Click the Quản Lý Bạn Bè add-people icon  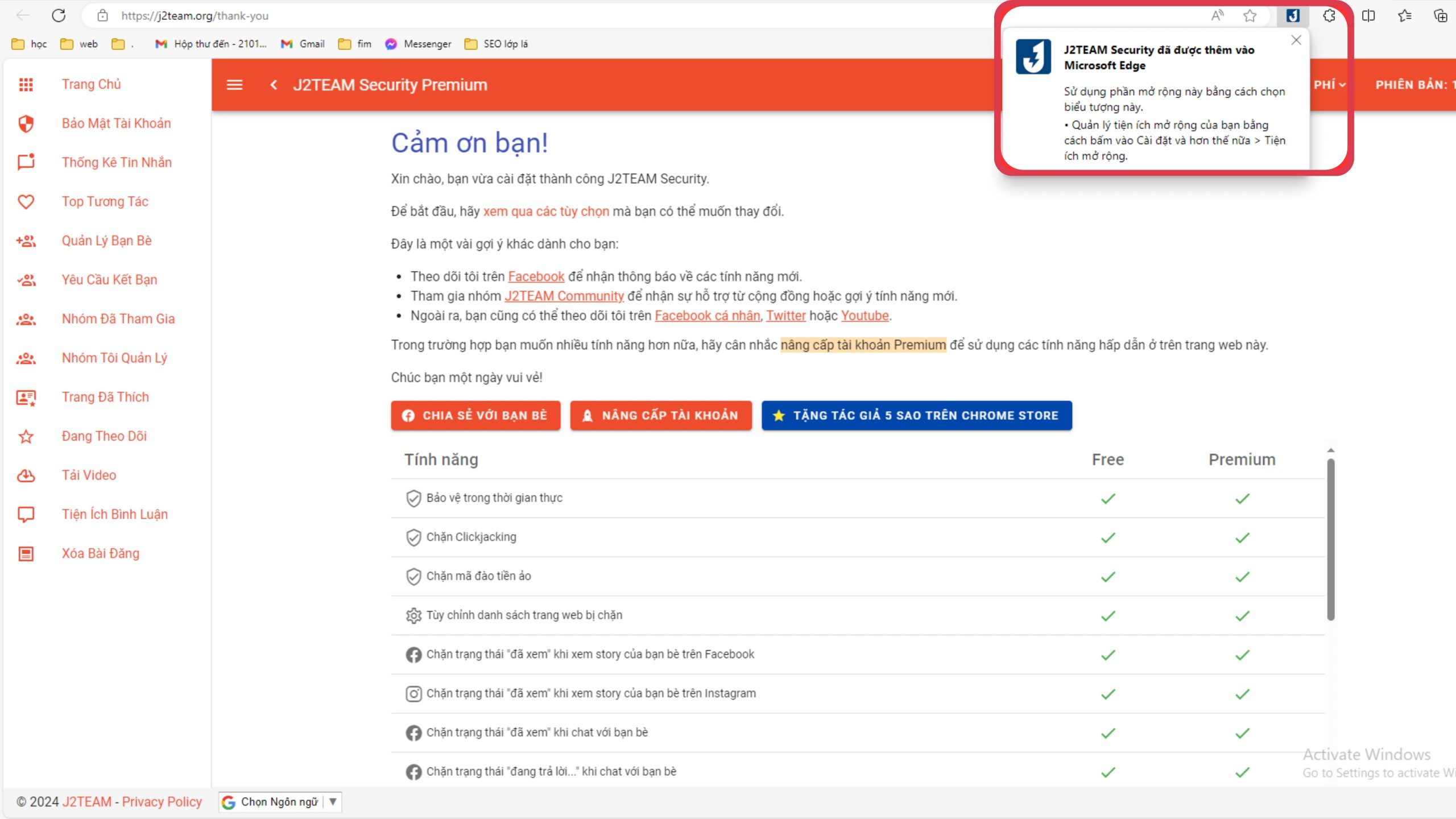click(26, 241)
